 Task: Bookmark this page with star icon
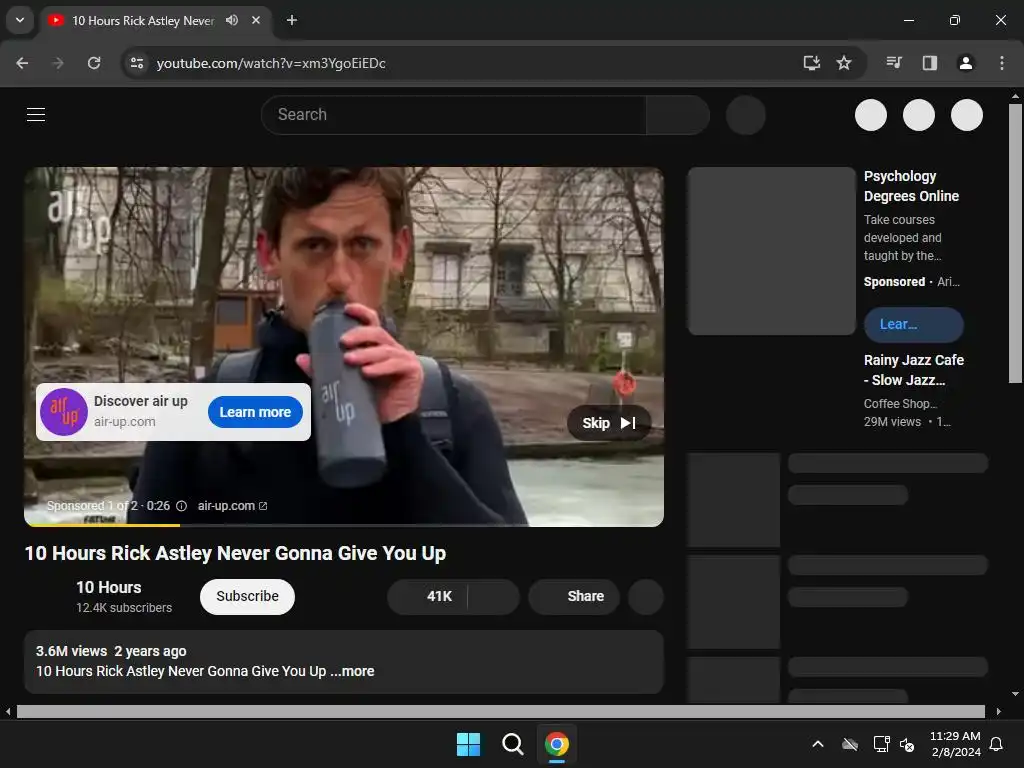844,63
